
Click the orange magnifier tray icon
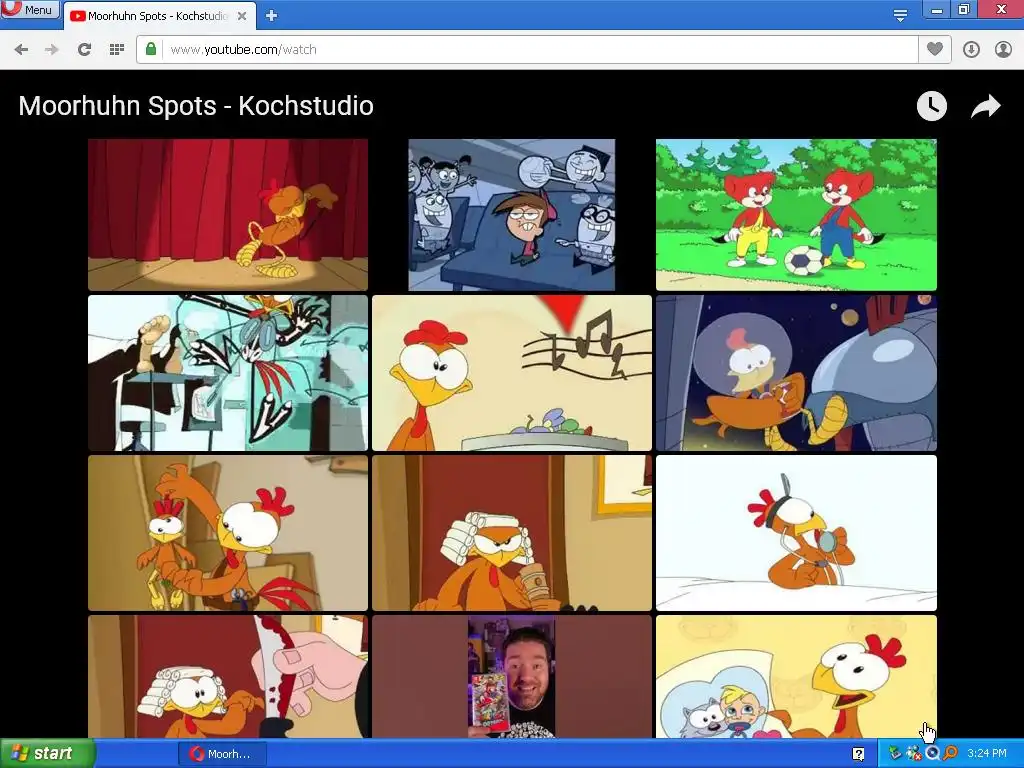click(x=950, y=754)
